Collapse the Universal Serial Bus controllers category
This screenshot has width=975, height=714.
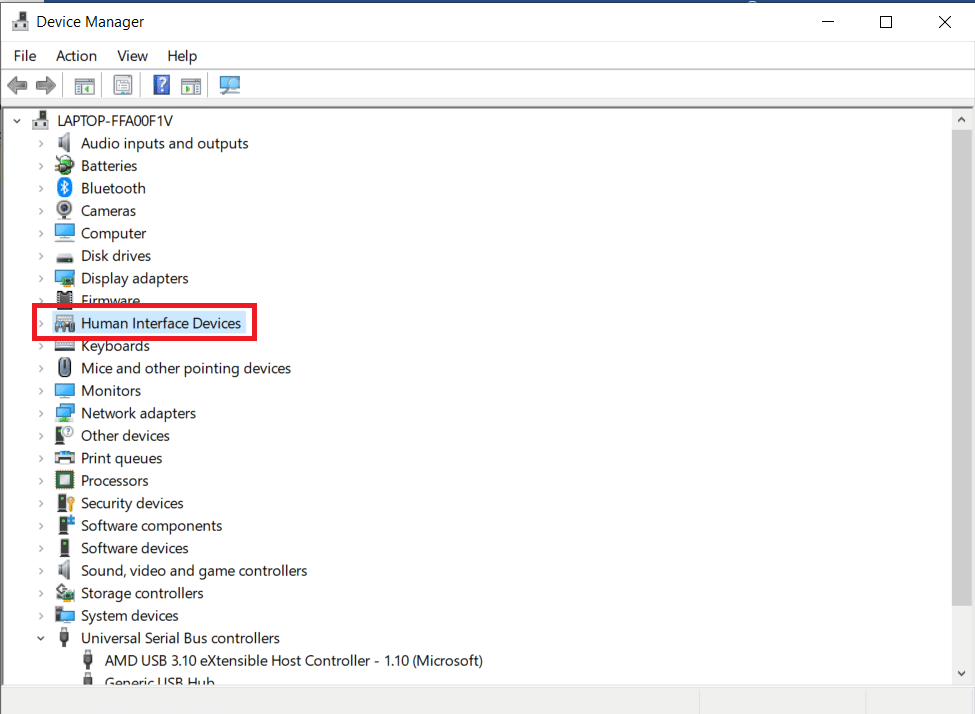point(40,638)
